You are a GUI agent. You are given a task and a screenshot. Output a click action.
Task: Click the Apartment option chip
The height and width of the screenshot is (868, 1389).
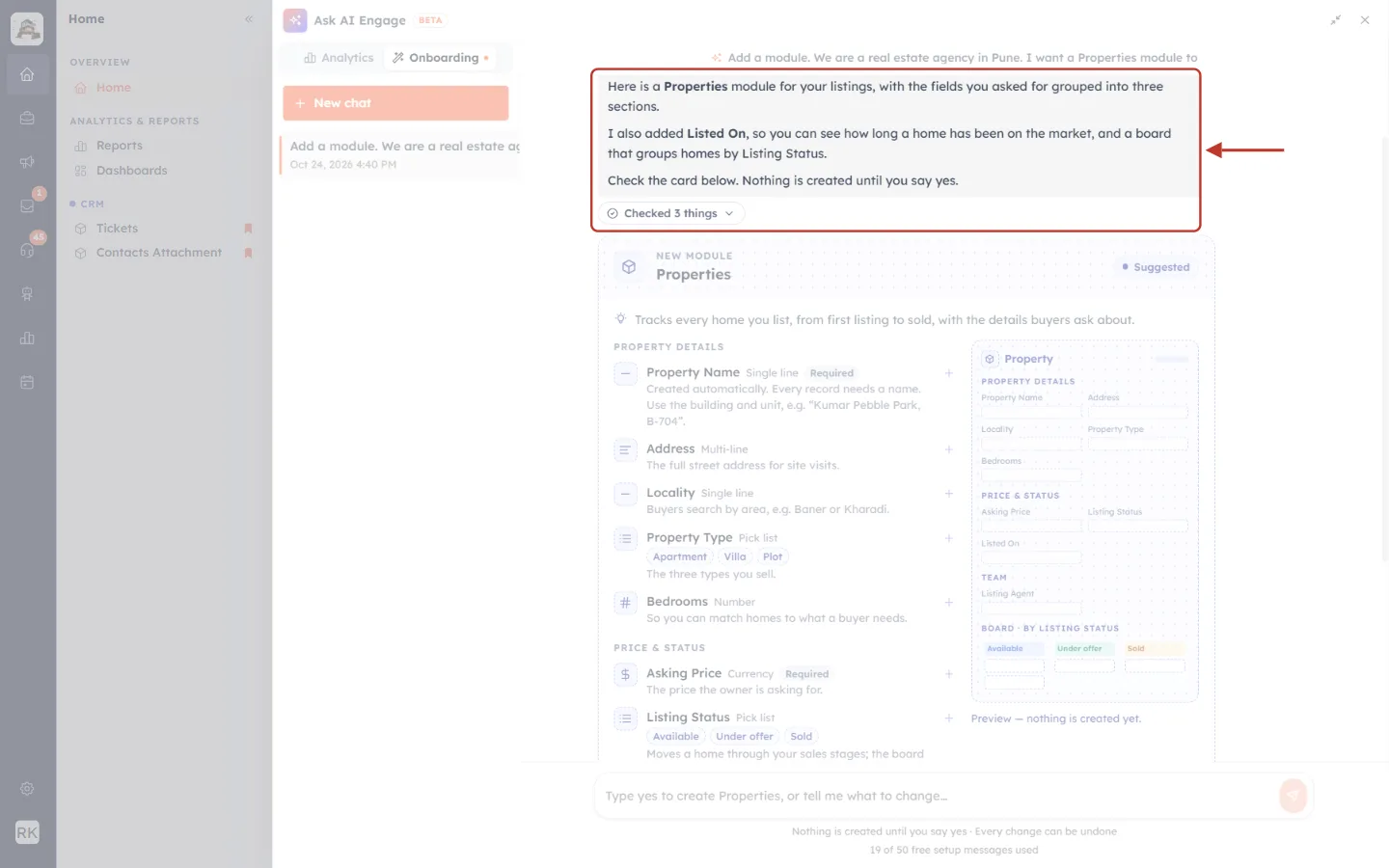coord(679,556)
